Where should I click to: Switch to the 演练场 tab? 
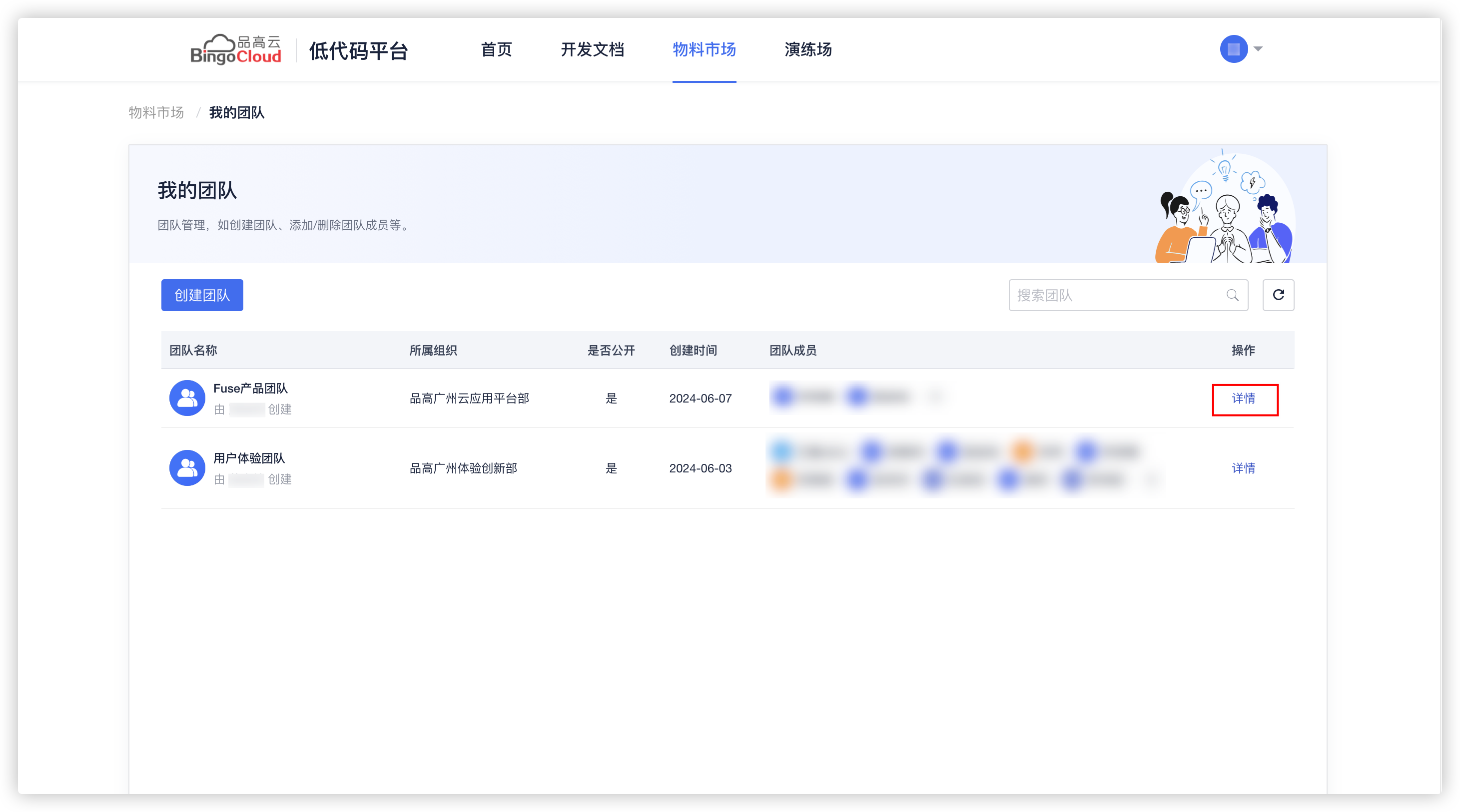(x=807, y=49)
